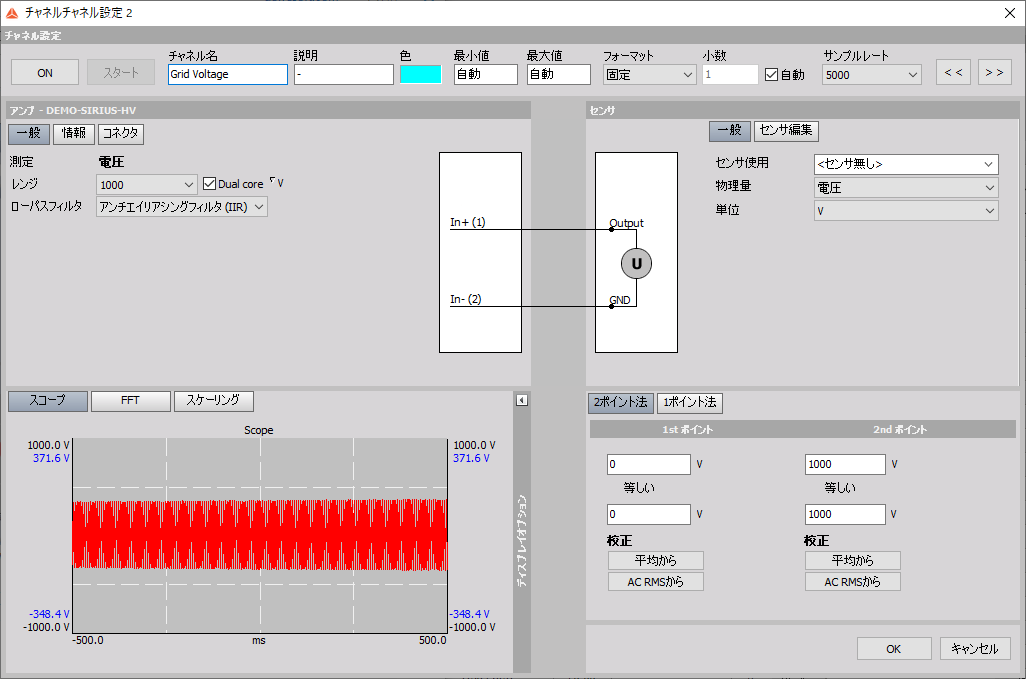Open the 単位 V dropdown
Image resolution: width=1026 pixels, height=679 pixels.
point(906,211)
